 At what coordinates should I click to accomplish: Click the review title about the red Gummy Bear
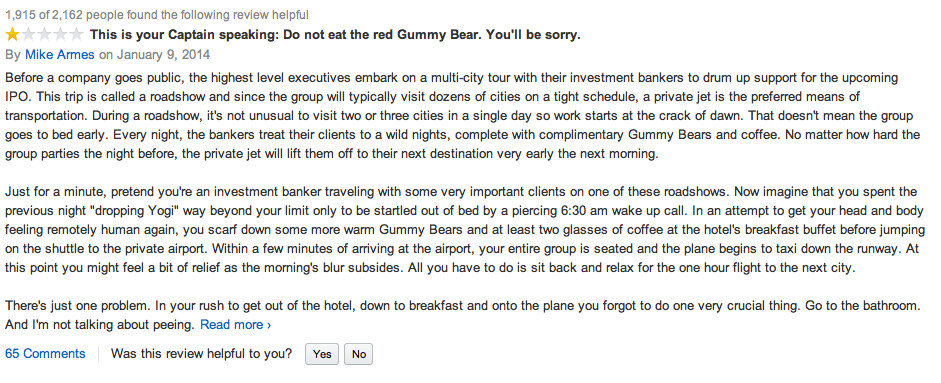tap(335, 35)
